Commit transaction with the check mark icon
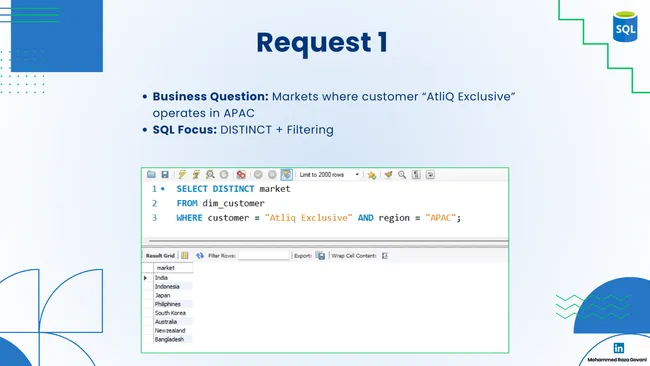 coord(258,175)
